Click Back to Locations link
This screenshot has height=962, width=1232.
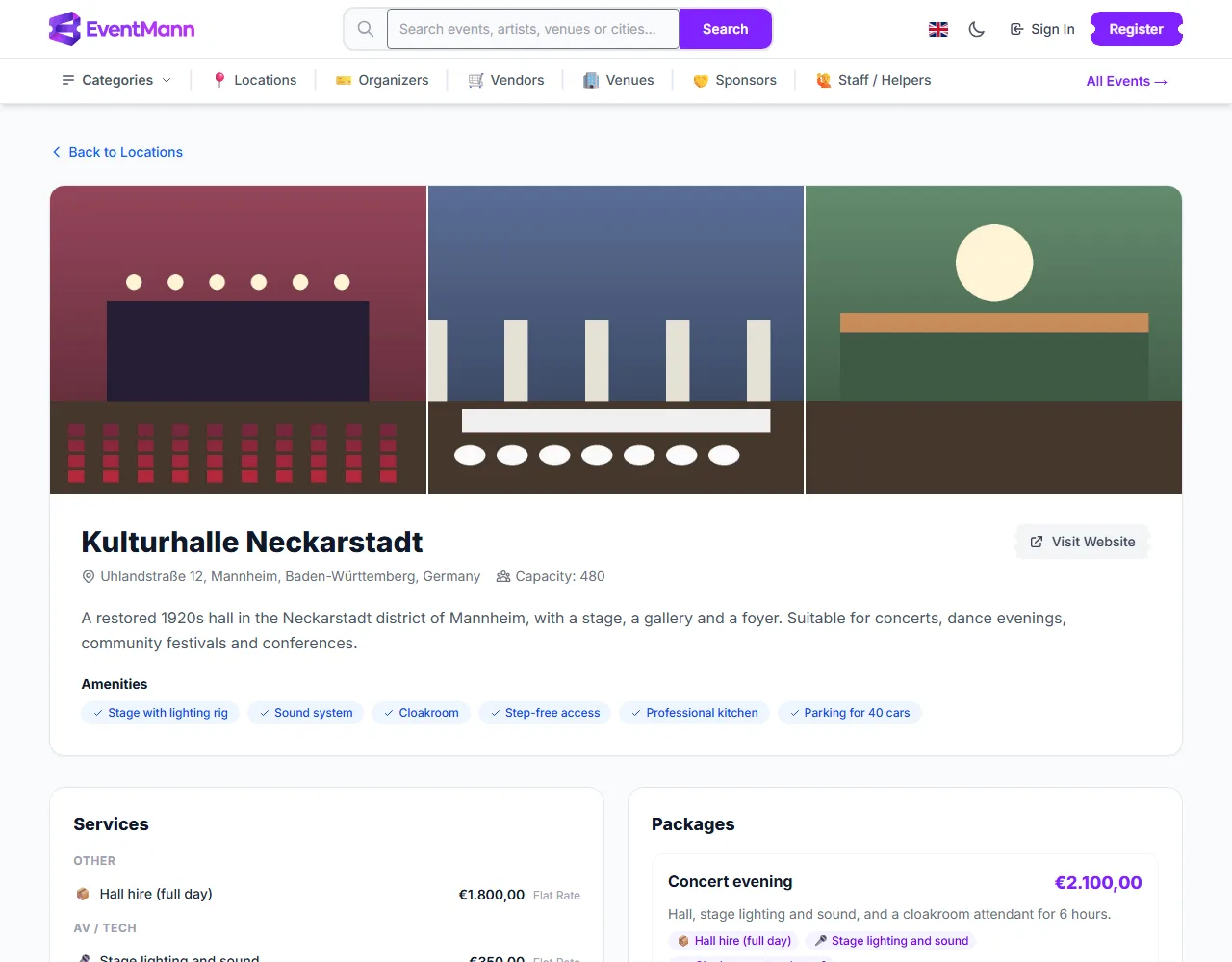(117, 152)
